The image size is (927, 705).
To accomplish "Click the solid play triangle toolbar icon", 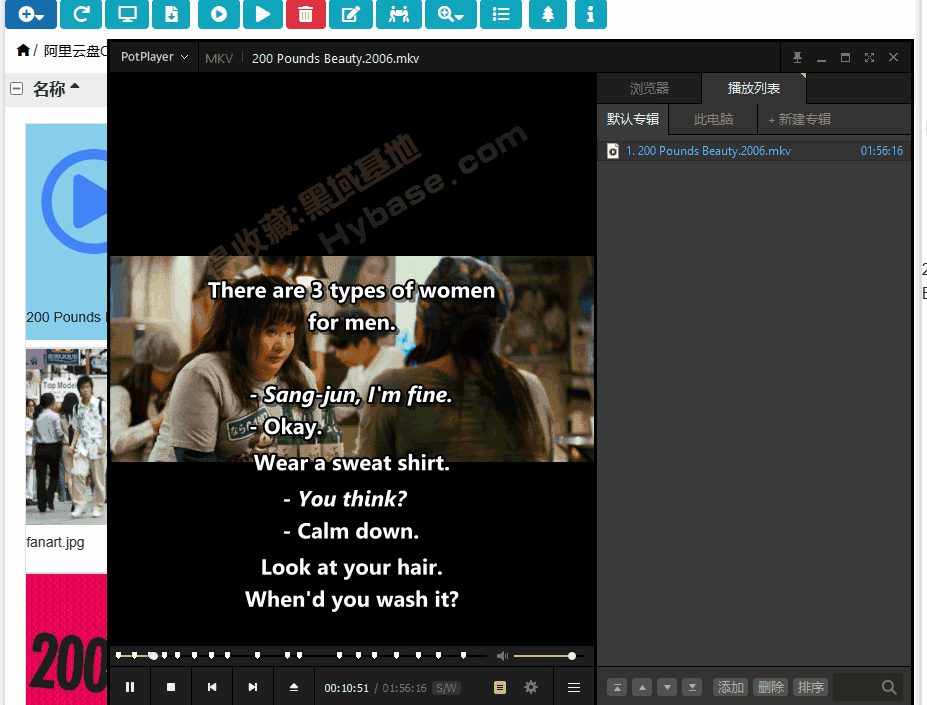I will [263, 14].
